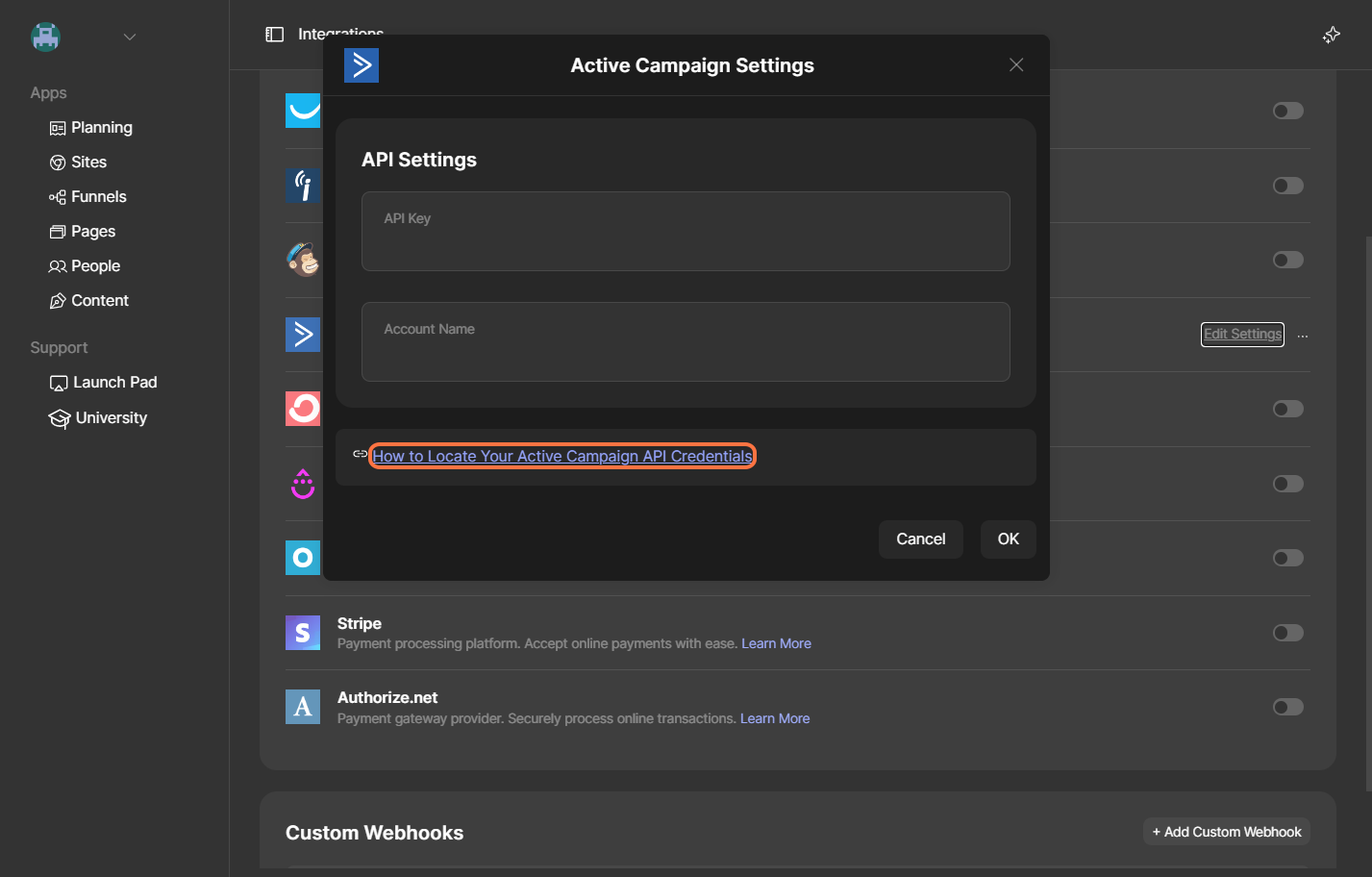The height and width of the screenshot is (877, 1372).
Task: Open Pages in the sidebar
Action: pyautogui.click(x=82, y=232)
